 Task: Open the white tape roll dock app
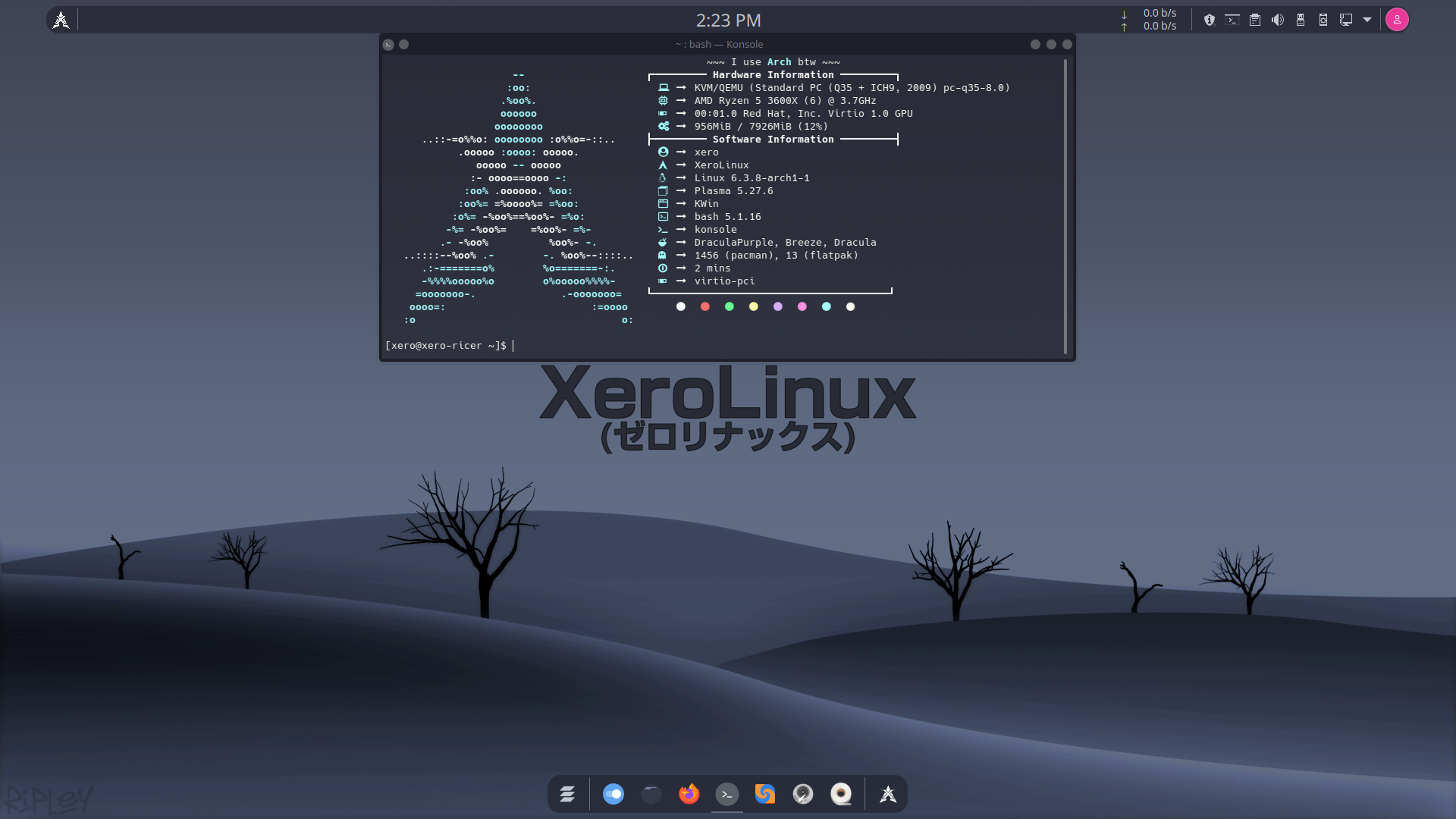[841, 794]
